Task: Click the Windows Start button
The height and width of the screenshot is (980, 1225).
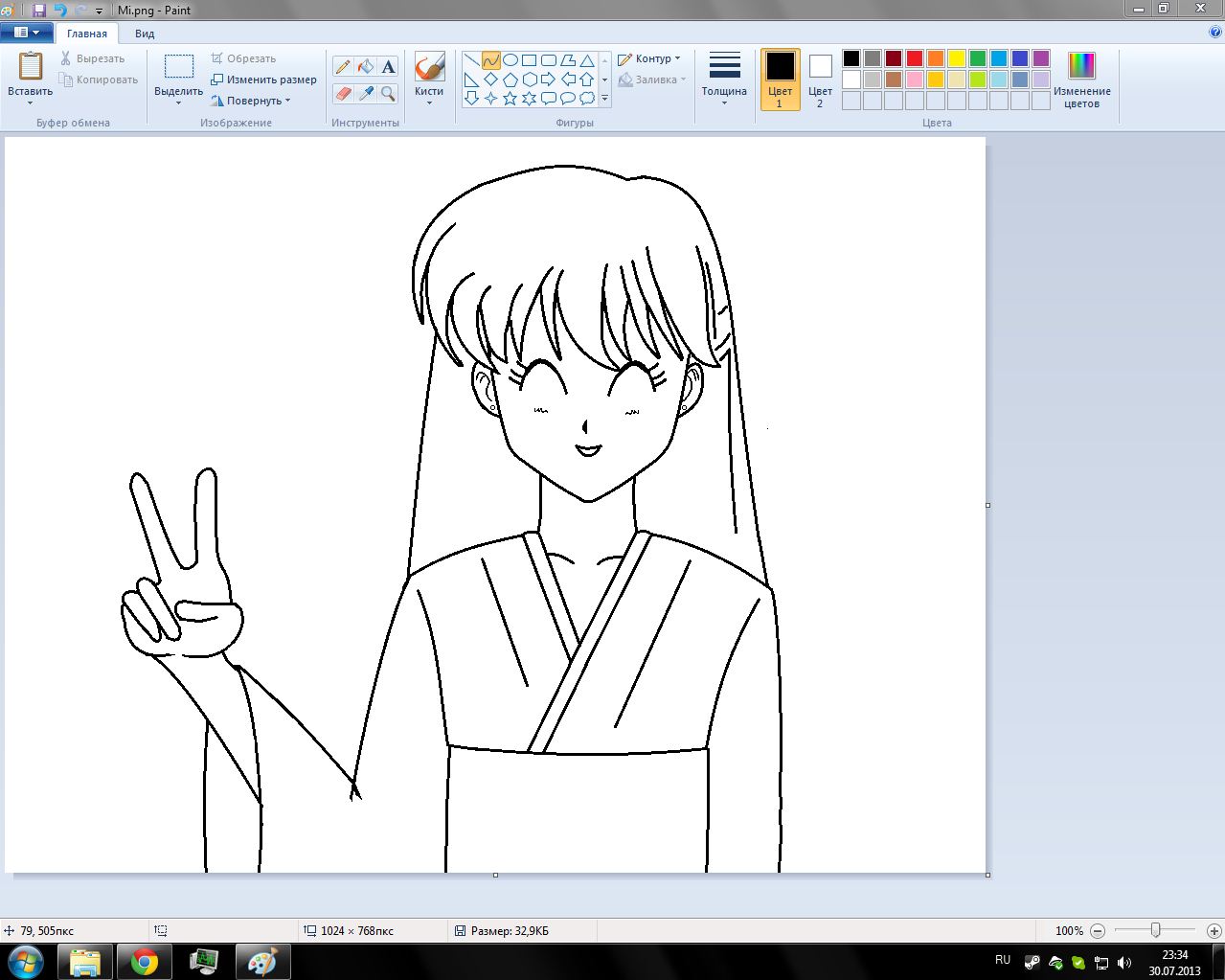Action: (x=26, y=962)
